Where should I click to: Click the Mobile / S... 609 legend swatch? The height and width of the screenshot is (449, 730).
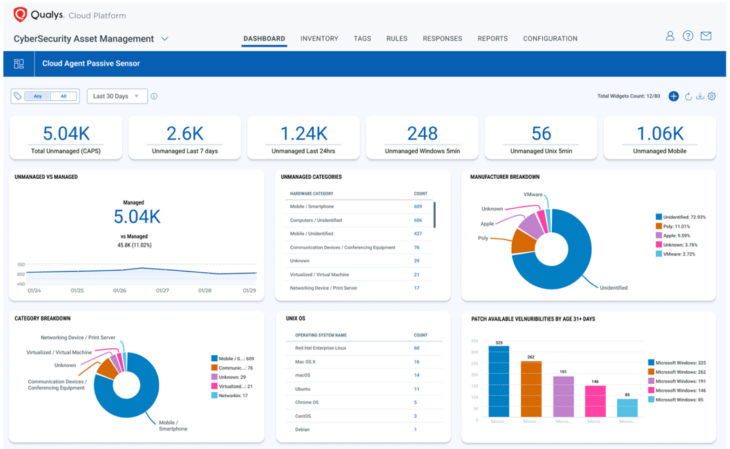(x=214, y=359)
